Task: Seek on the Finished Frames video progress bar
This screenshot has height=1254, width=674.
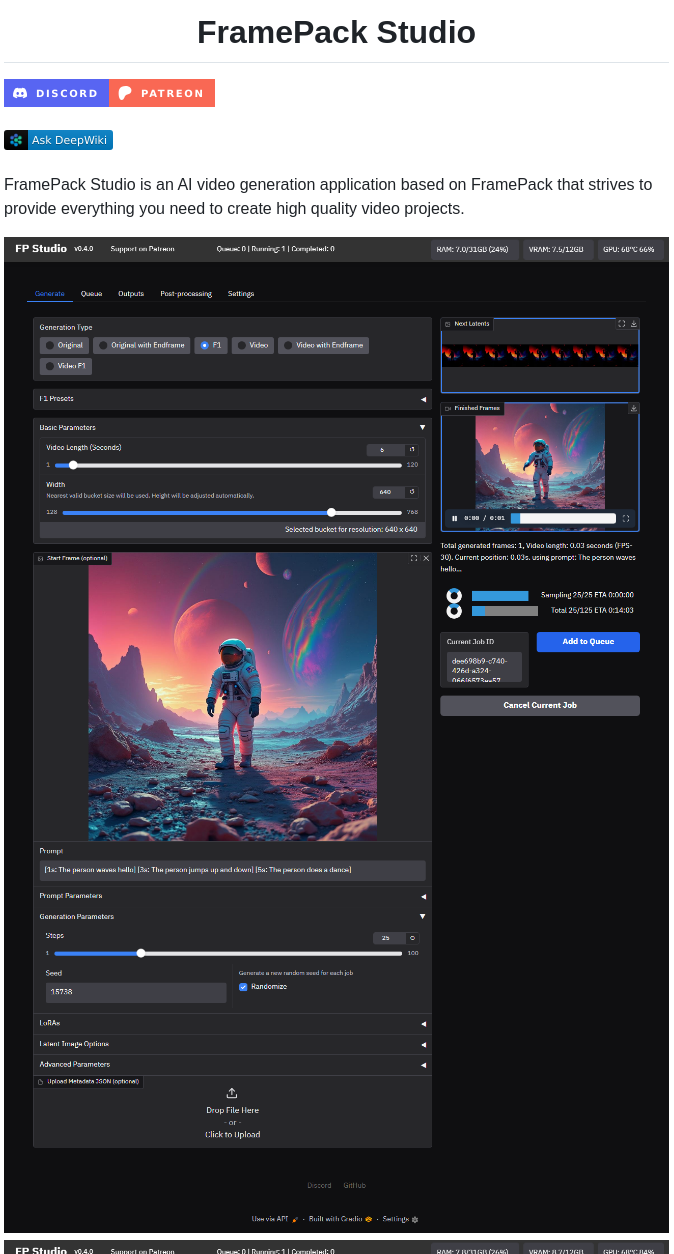Action: [563, 518]
